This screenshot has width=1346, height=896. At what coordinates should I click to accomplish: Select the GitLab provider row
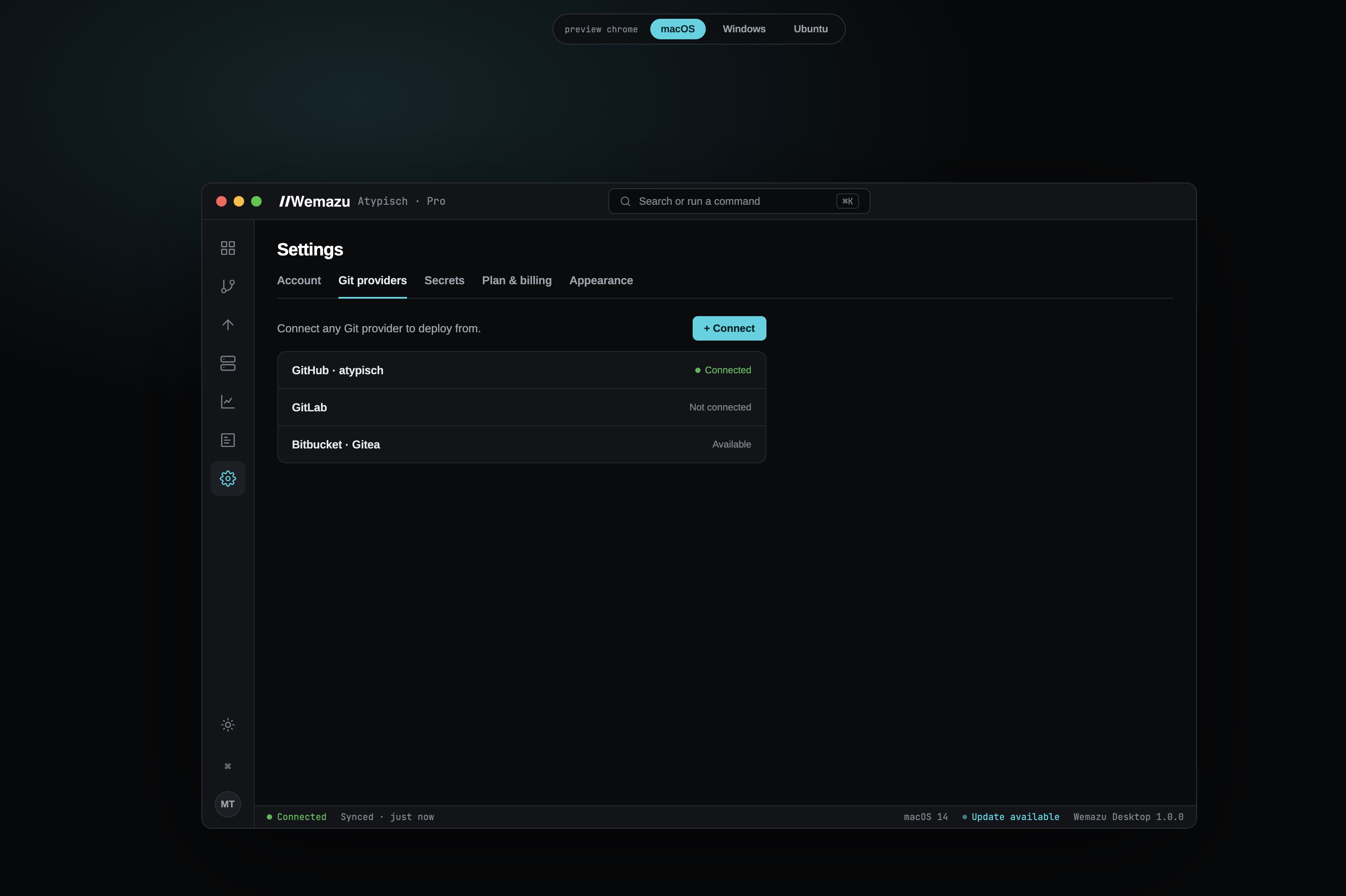[521, 407]
